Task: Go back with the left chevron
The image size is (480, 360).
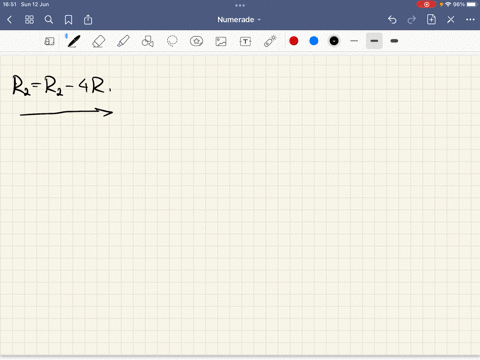Action: pos(9,20)
